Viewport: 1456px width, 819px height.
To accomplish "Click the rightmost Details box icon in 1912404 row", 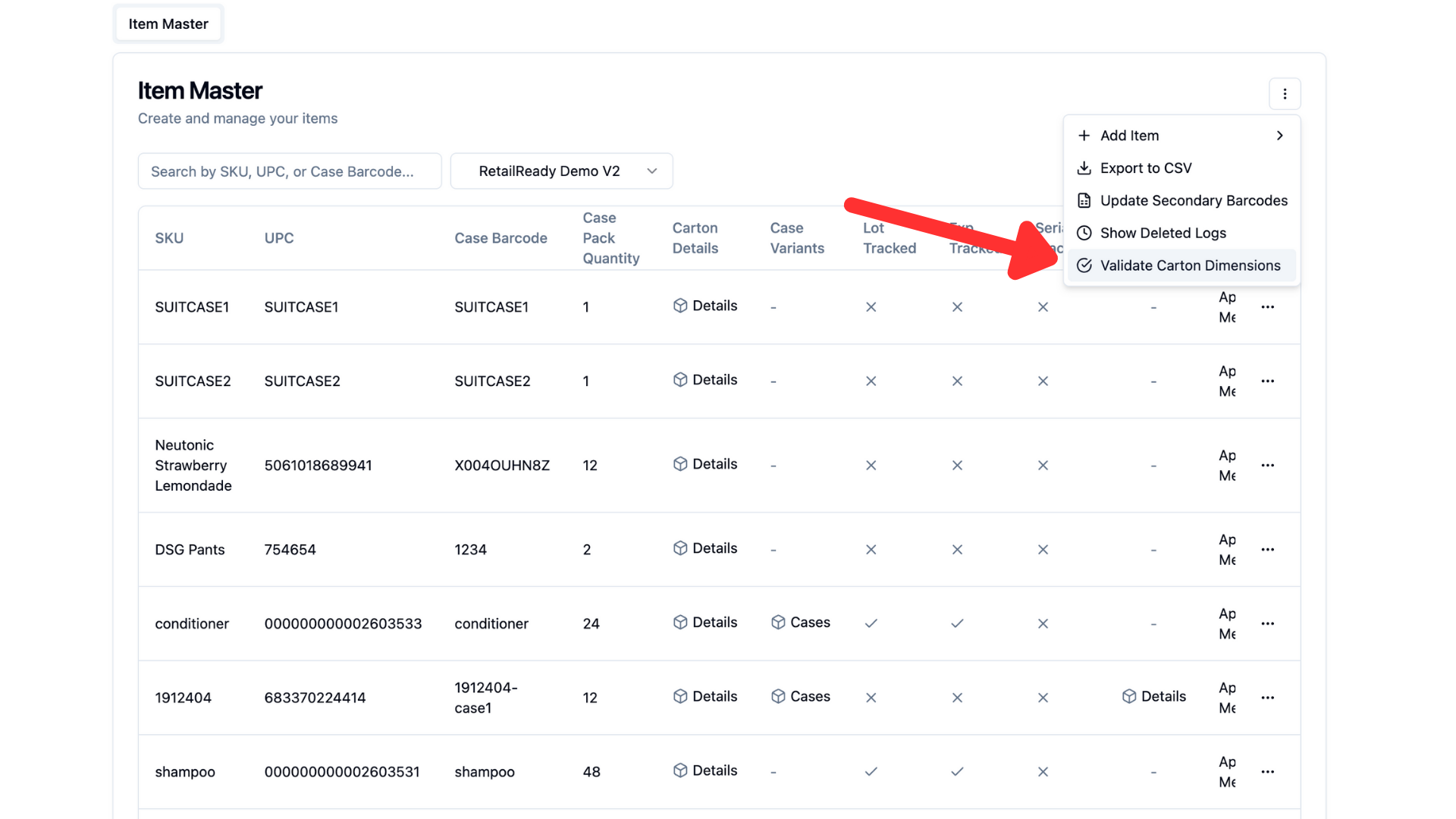I will coord(1129,697).
